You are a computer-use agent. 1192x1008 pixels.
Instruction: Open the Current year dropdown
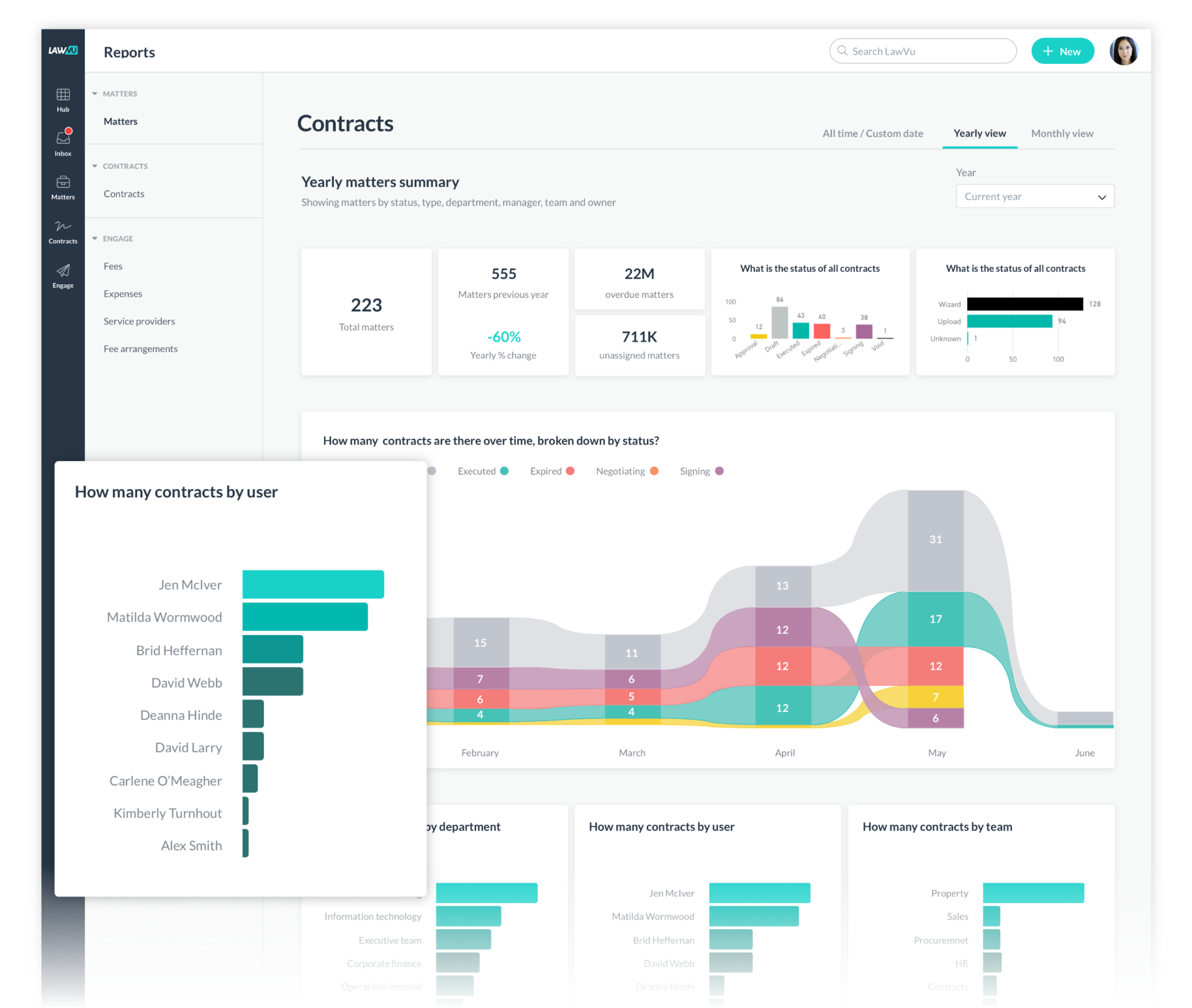pyautogui.click(x=1034, y=197)
